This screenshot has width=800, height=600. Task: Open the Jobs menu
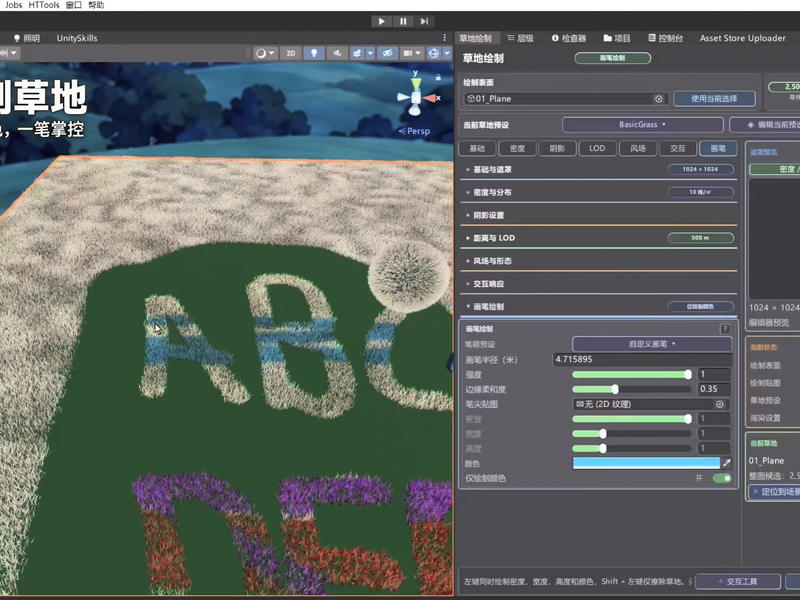point(13,5)
